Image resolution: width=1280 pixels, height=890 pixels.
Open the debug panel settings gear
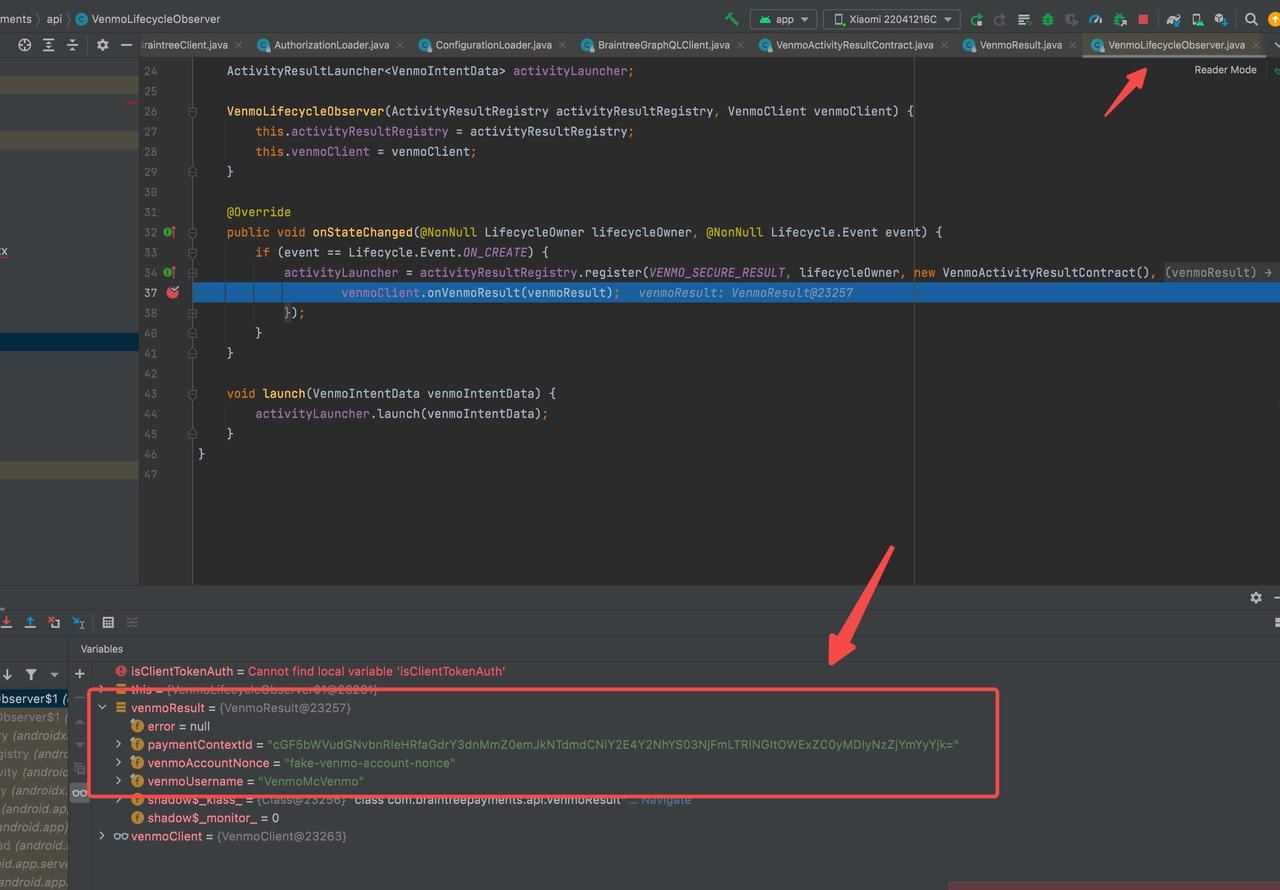pyautogui.click(x=1255, y=597)
